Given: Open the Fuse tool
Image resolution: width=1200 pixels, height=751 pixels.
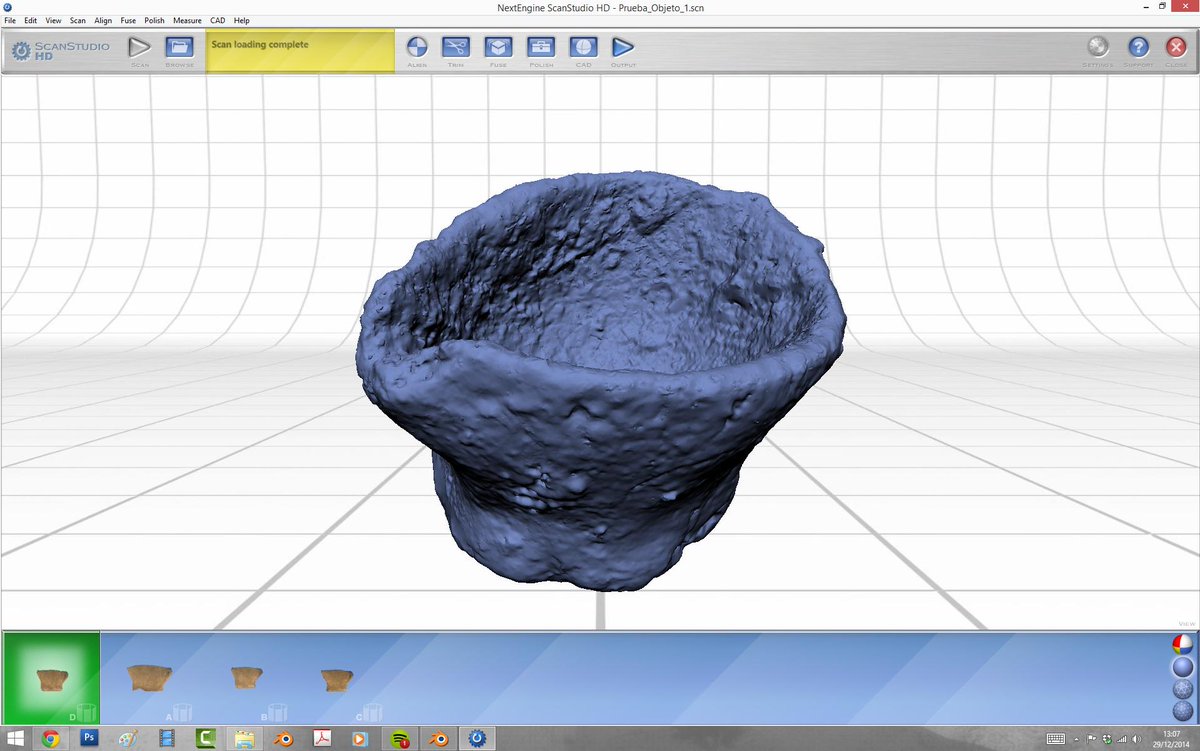Looking at the screenshot, I should pos(498,47).
